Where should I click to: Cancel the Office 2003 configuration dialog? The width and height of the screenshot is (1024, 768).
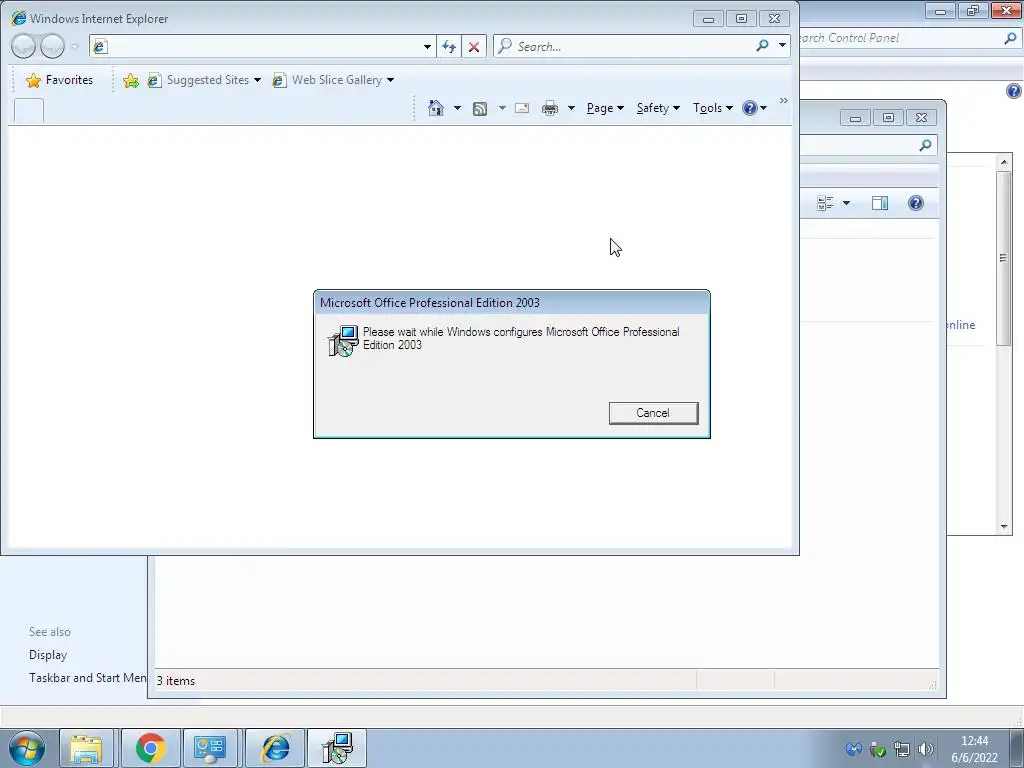pyautogui.click(x=653, y=413)
